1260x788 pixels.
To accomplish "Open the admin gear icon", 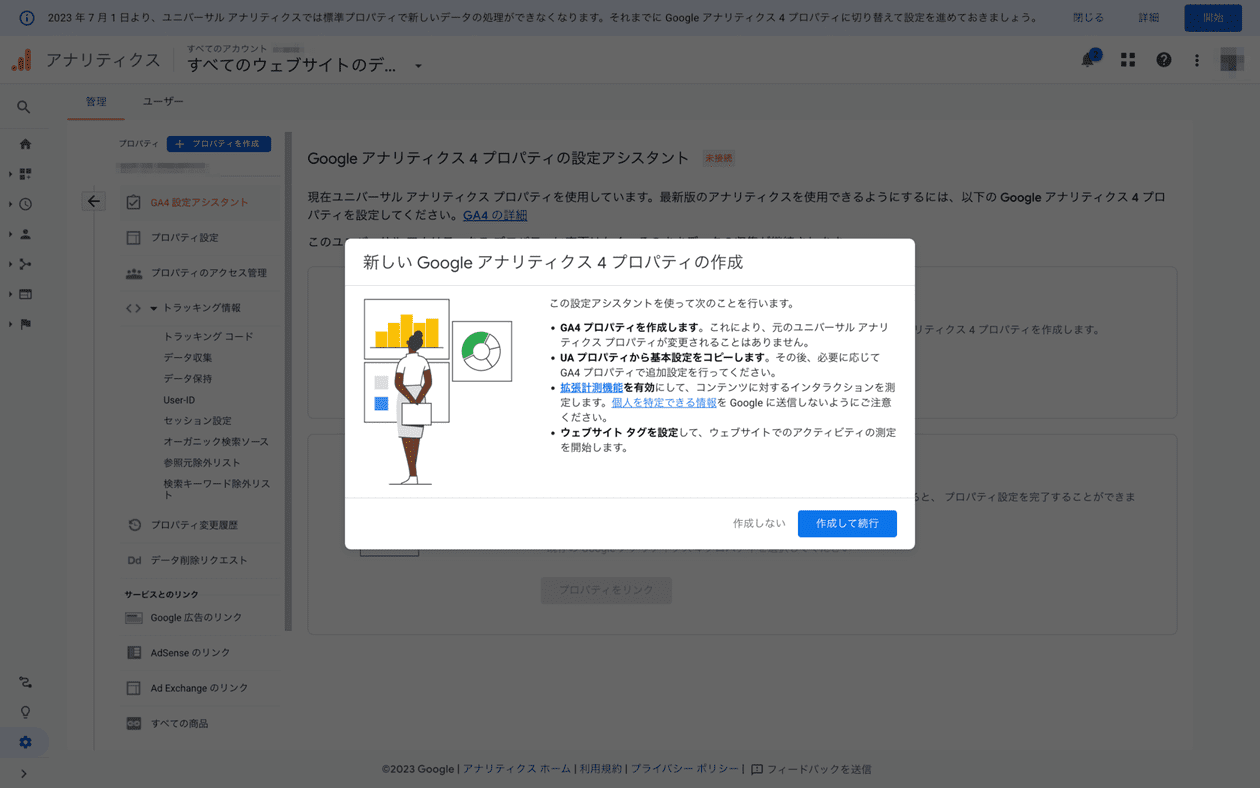I will click(x=25, y=742).
